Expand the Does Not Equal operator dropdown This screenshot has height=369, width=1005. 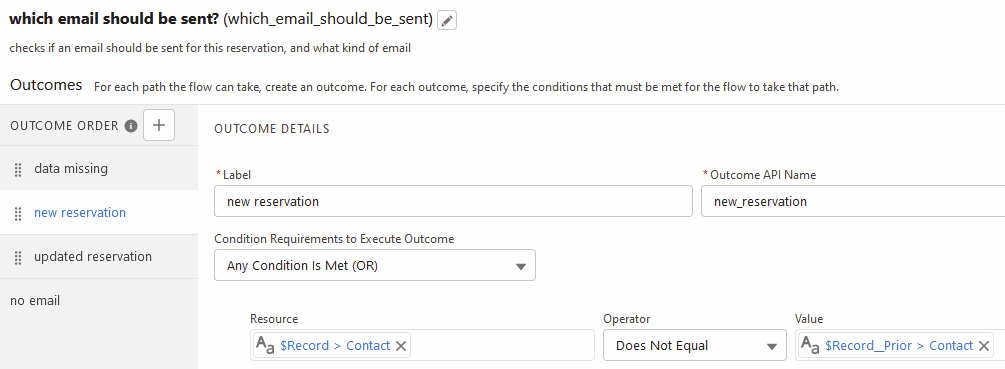coord(695,346)
